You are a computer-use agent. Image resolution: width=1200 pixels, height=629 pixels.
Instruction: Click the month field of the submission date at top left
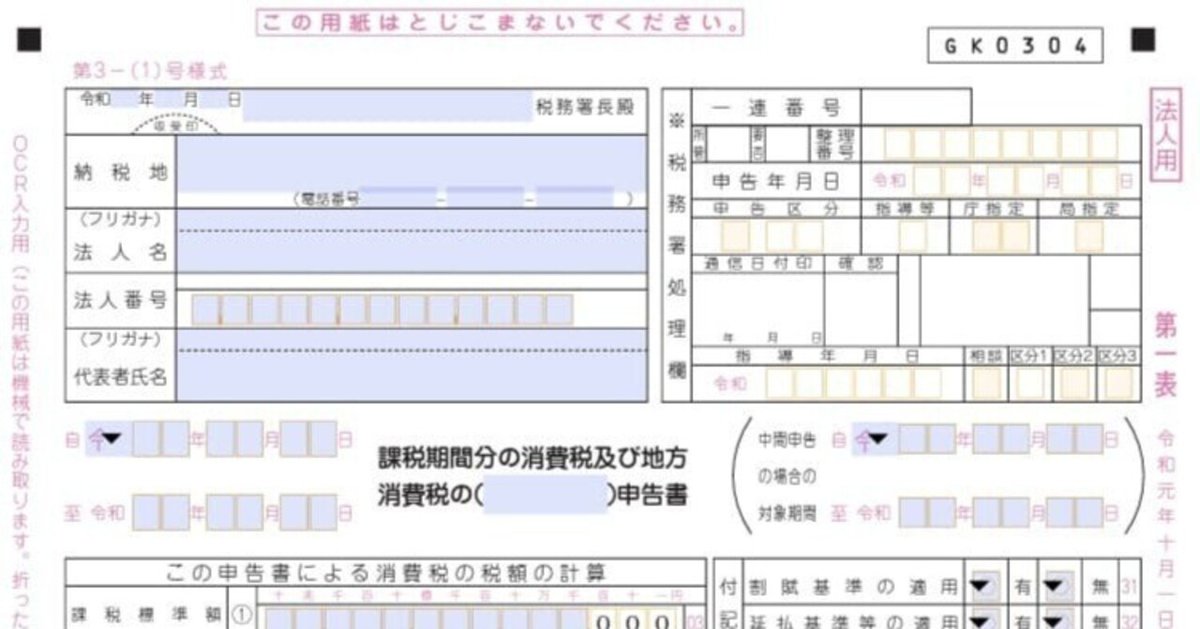(x=168, y=99)
